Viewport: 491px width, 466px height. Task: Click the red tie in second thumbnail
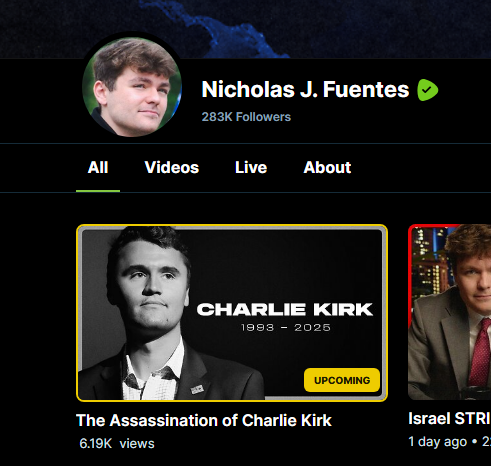[480, 353]
